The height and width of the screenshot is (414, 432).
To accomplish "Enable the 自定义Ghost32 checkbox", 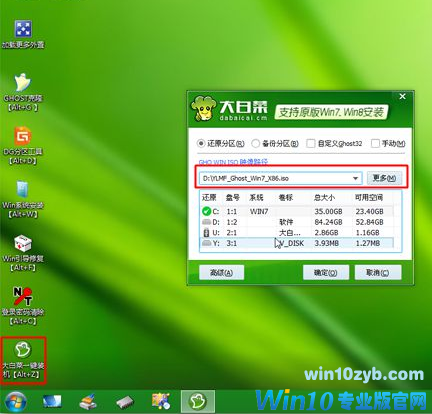I will coord(311,143).
